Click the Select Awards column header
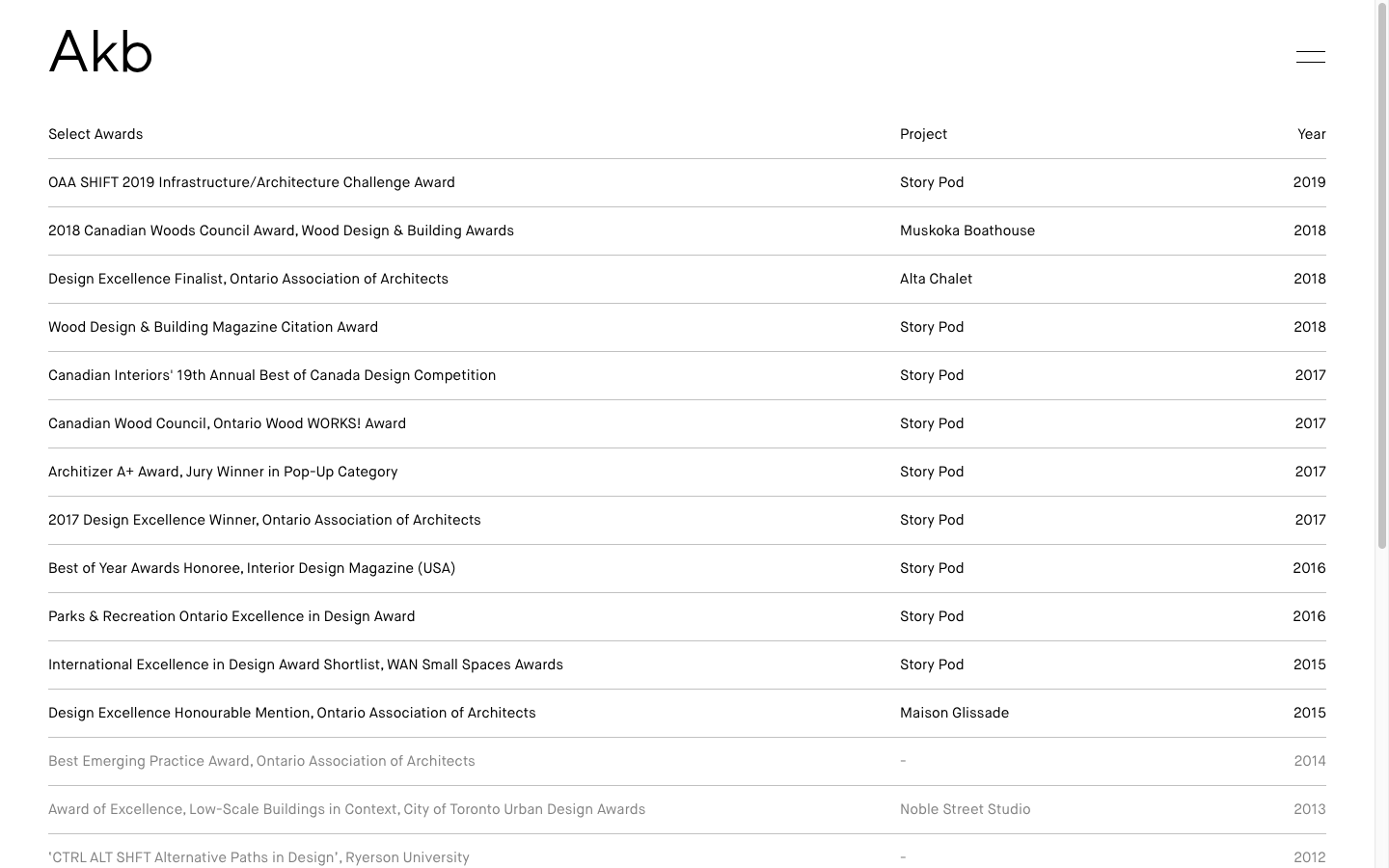 pyautogui.click(x=95, y=134)
